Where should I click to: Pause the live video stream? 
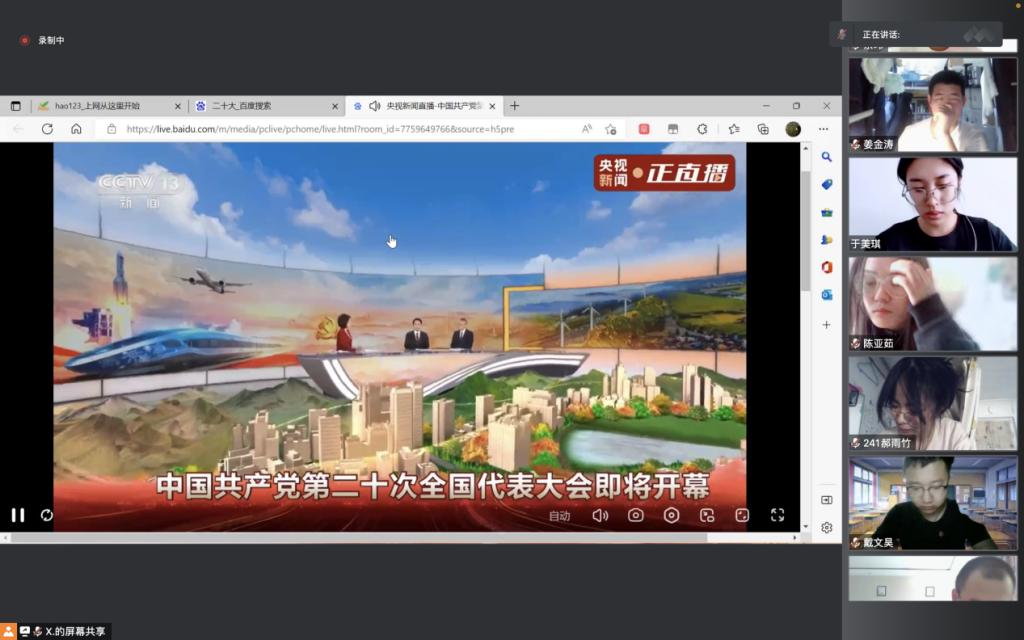pos(18,515)
